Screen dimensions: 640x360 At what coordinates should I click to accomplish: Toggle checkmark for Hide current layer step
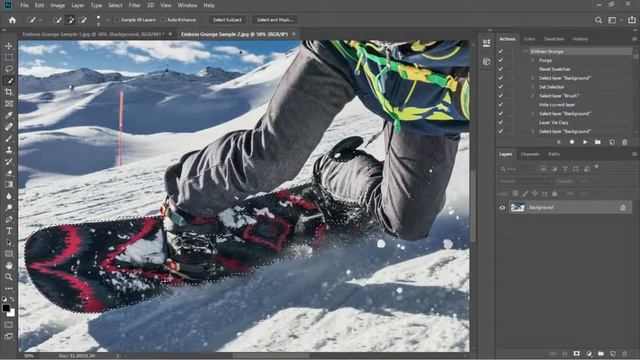click(500, 104)
